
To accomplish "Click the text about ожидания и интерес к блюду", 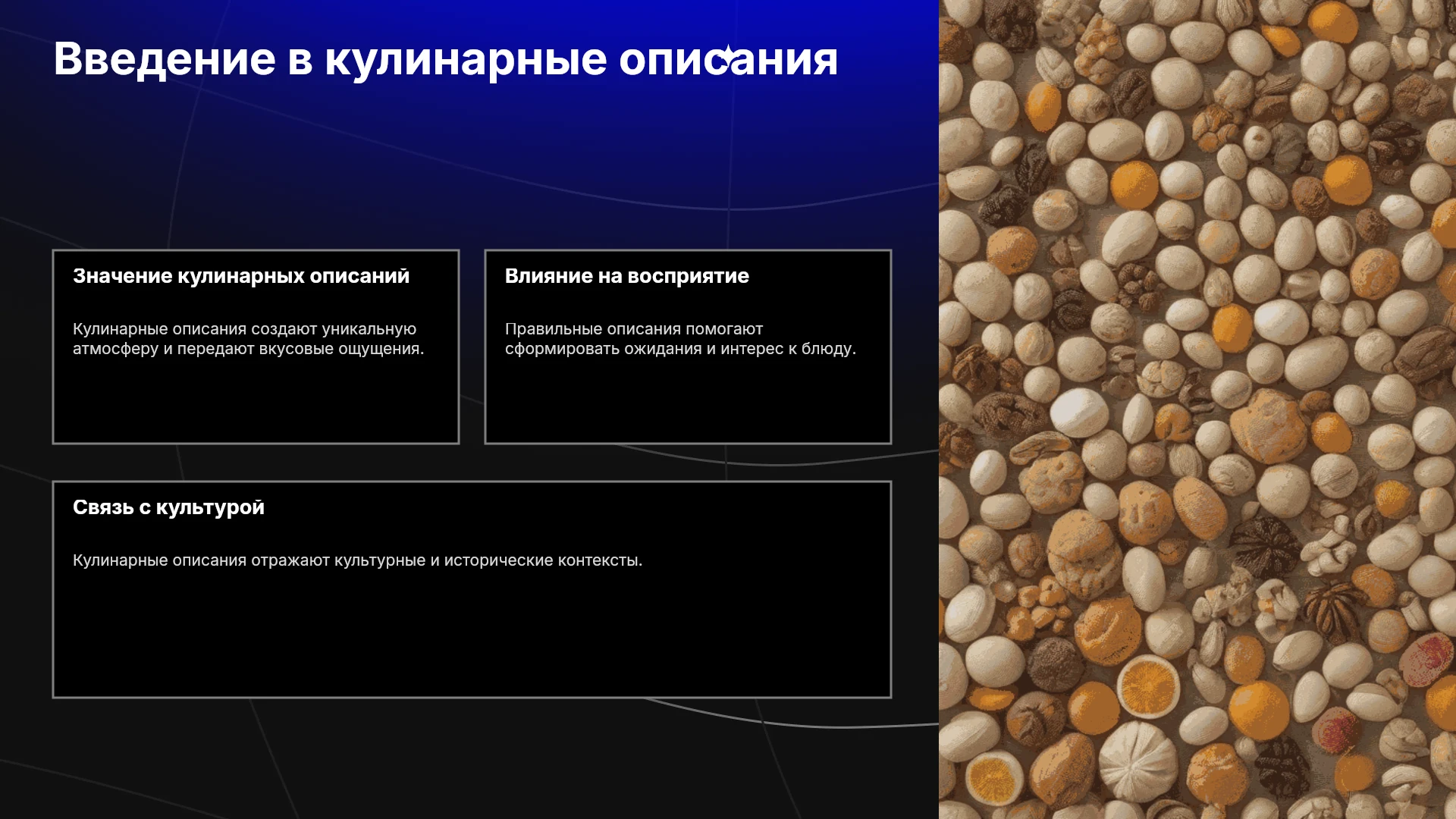I will [680, 339].
